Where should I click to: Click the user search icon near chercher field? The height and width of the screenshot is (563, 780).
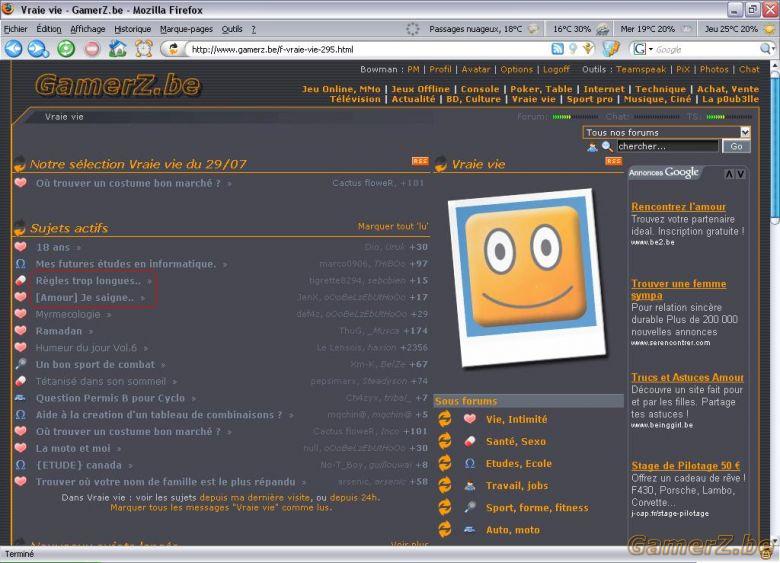pos(592,147)
